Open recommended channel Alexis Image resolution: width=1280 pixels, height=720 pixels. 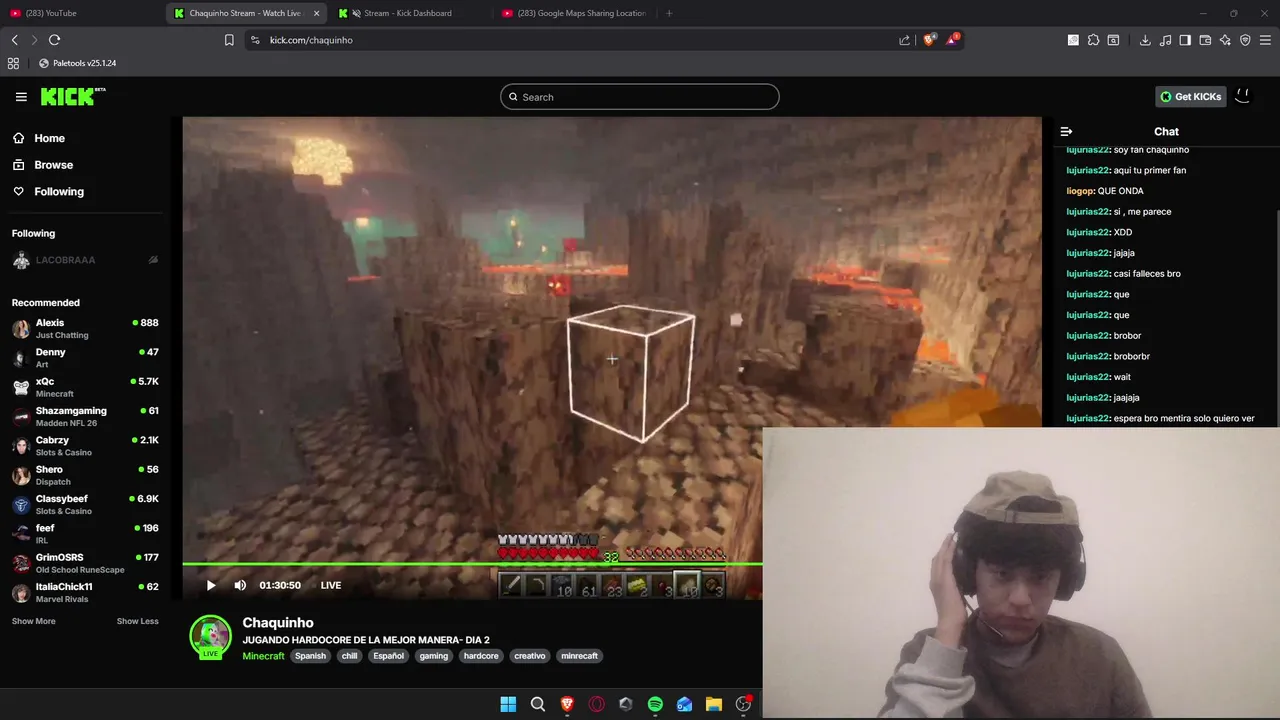(85, 329)
